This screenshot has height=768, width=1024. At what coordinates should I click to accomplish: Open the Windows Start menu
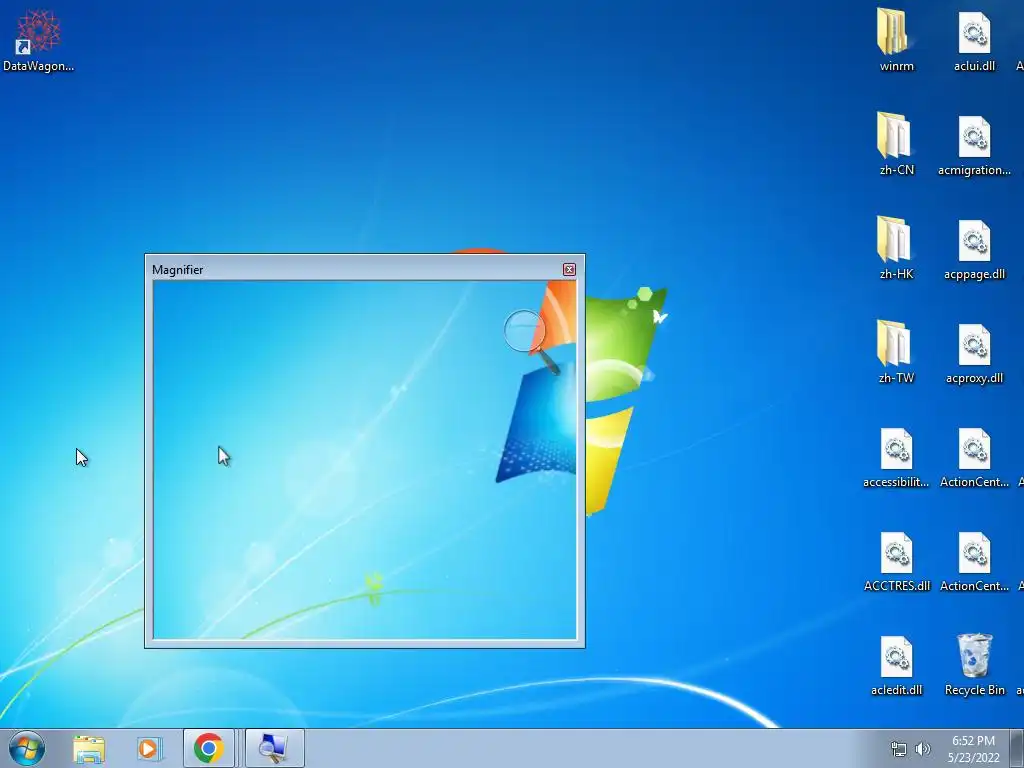pos(26,748)
